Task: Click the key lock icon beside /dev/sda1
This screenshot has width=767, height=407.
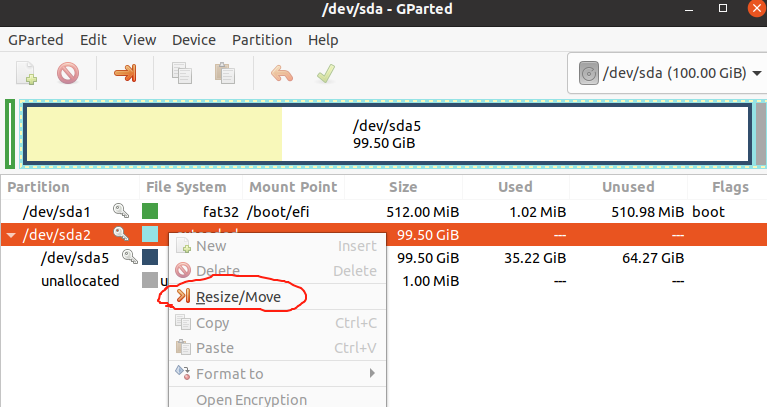Action: click(121, 211)
